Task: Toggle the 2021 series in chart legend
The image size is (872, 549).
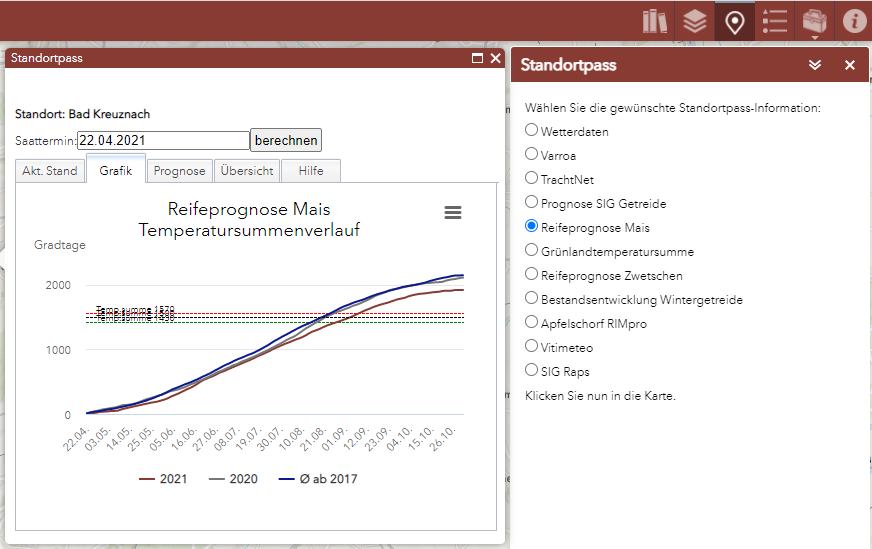Action: click(x=162, y=479)
